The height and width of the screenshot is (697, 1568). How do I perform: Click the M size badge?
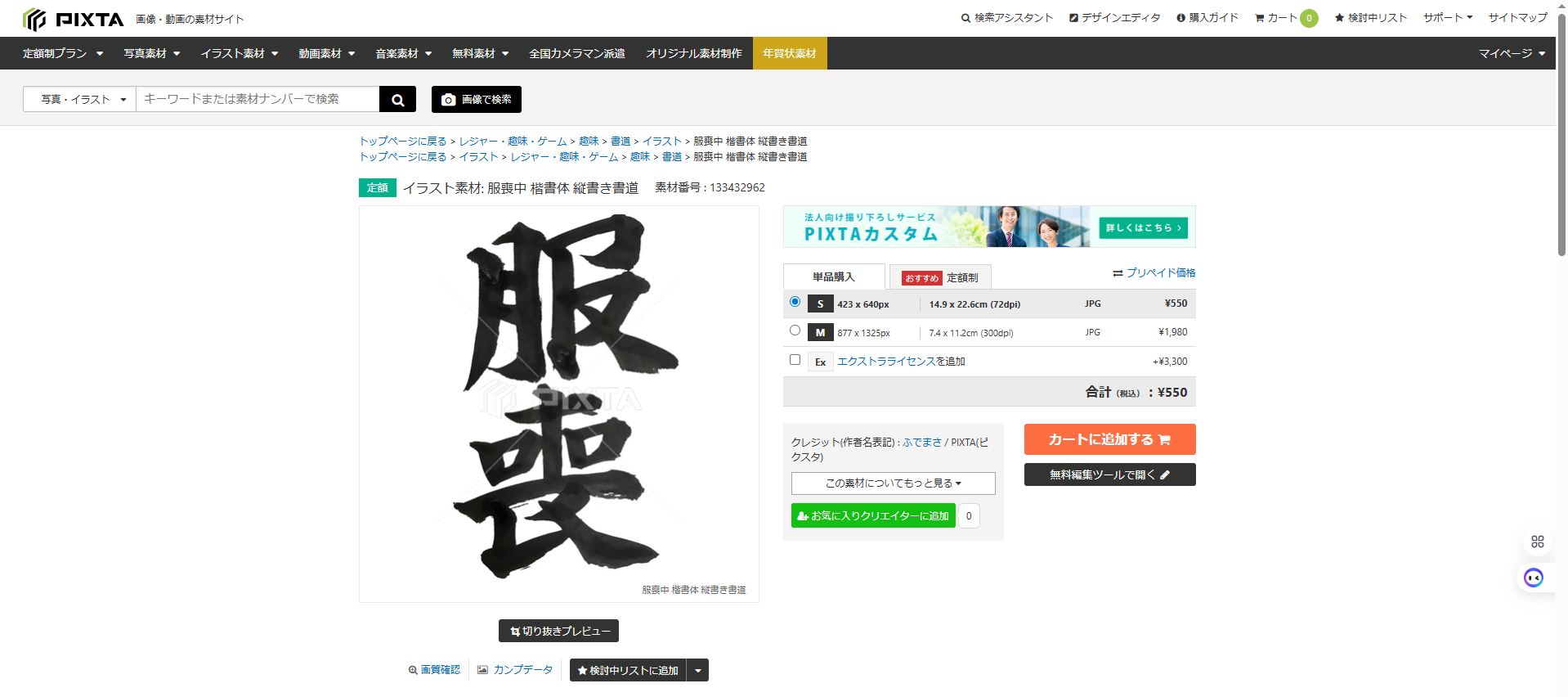820,332
